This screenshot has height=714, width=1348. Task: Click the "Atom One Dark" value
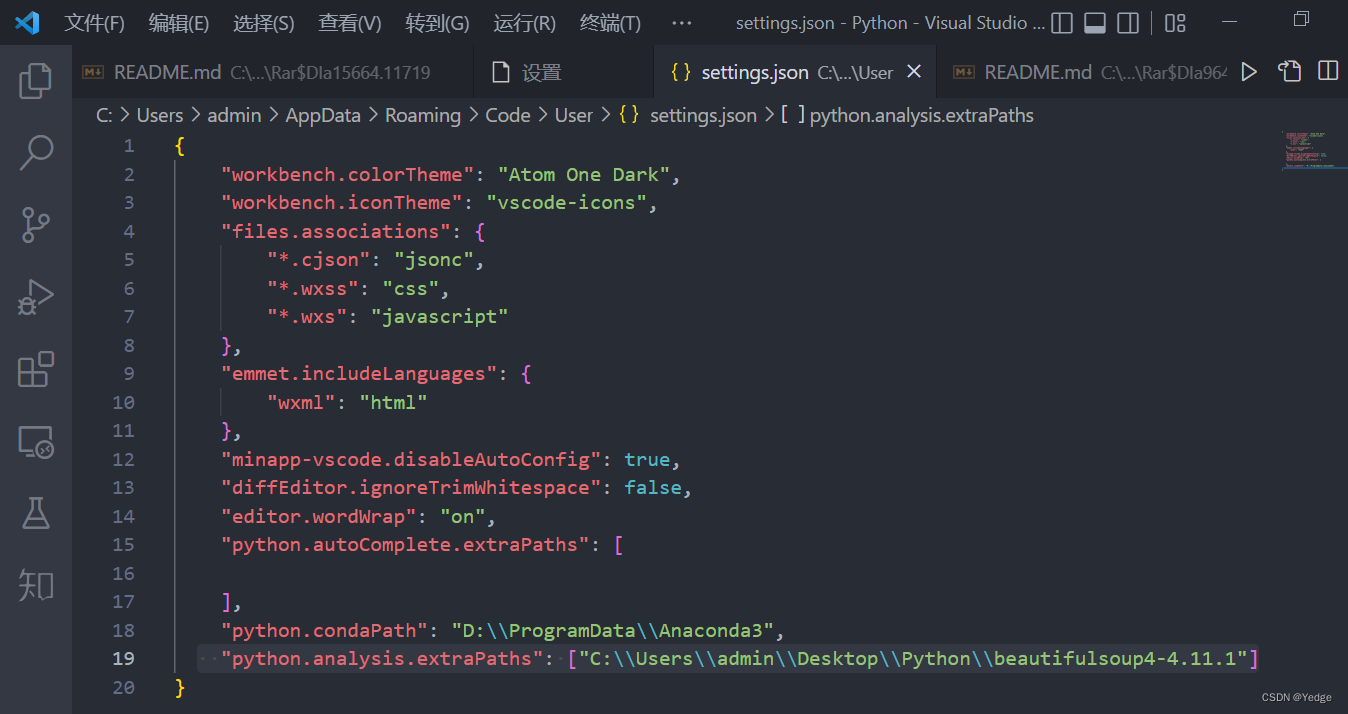(x=583, y=174)
